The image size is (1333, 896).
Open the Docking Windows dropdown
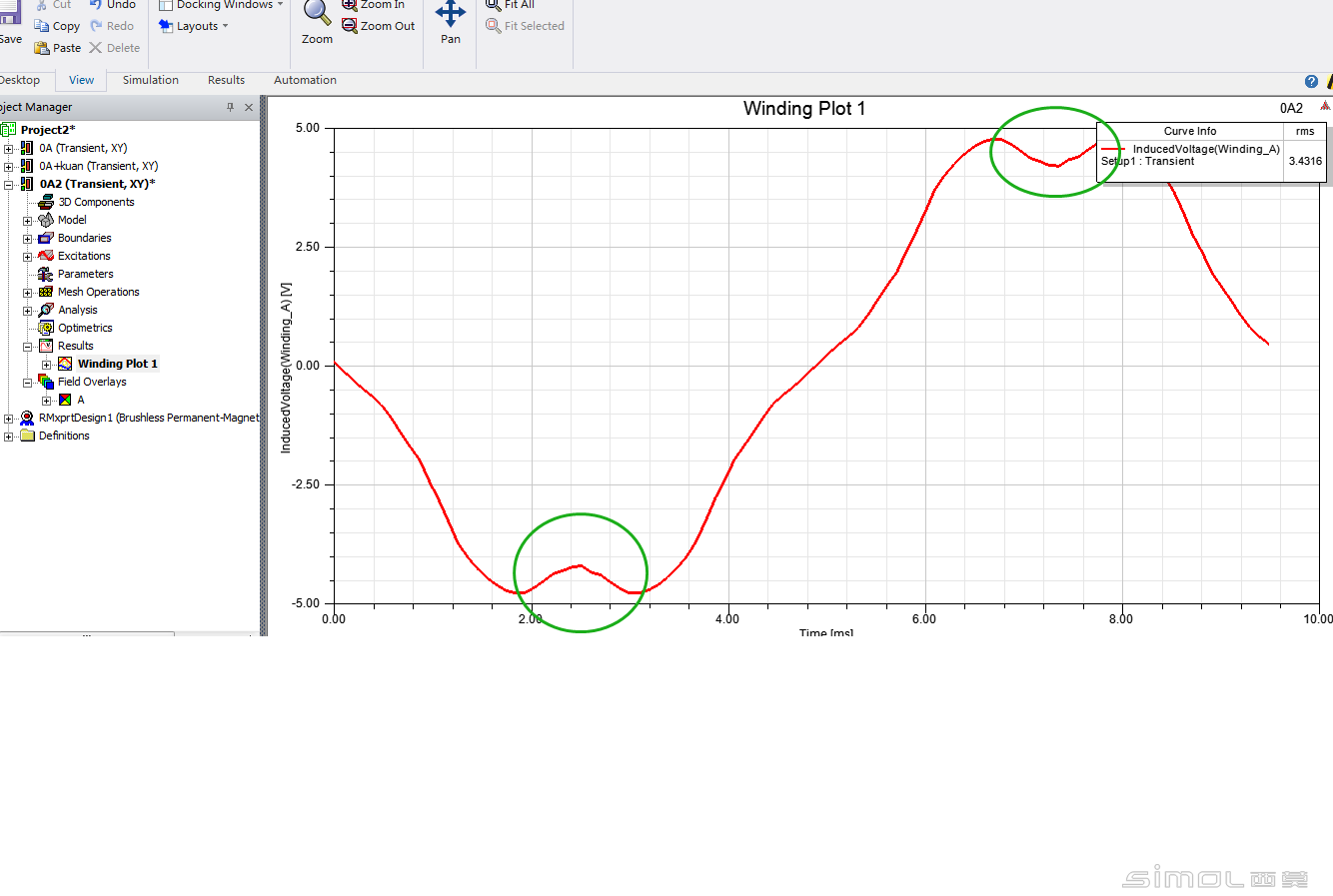click(221, 5)
